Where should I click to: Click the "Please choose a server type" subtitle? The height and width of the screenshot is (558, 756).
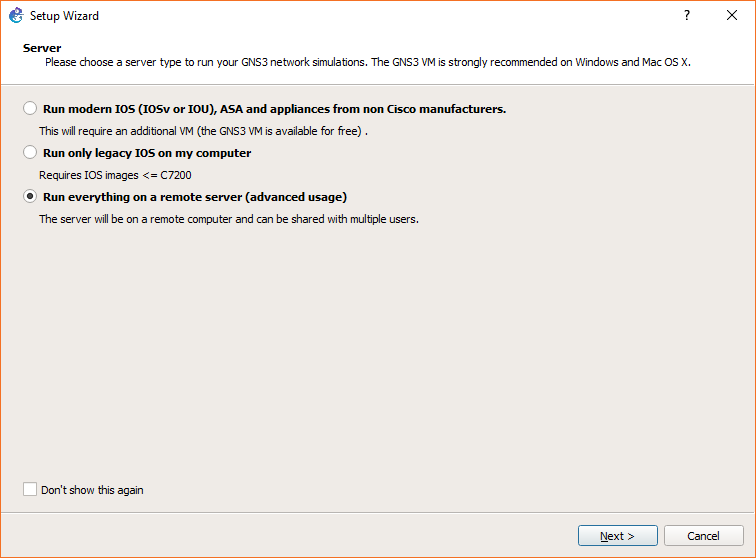coord(367,62)
